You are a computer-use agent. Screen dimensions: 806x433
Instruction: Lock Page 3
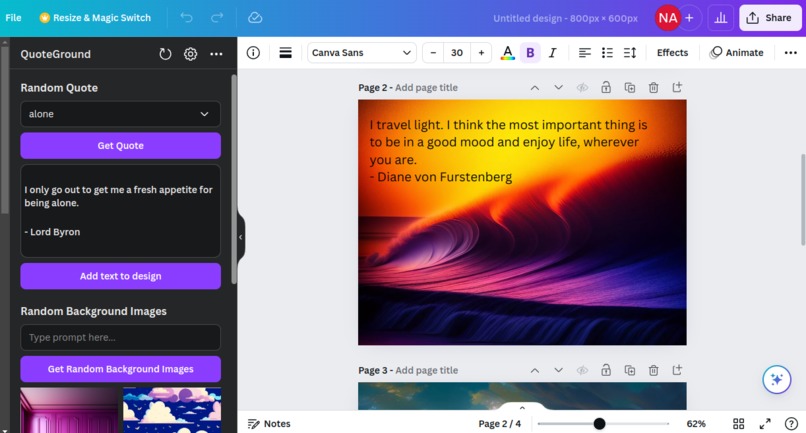(606, 370)
